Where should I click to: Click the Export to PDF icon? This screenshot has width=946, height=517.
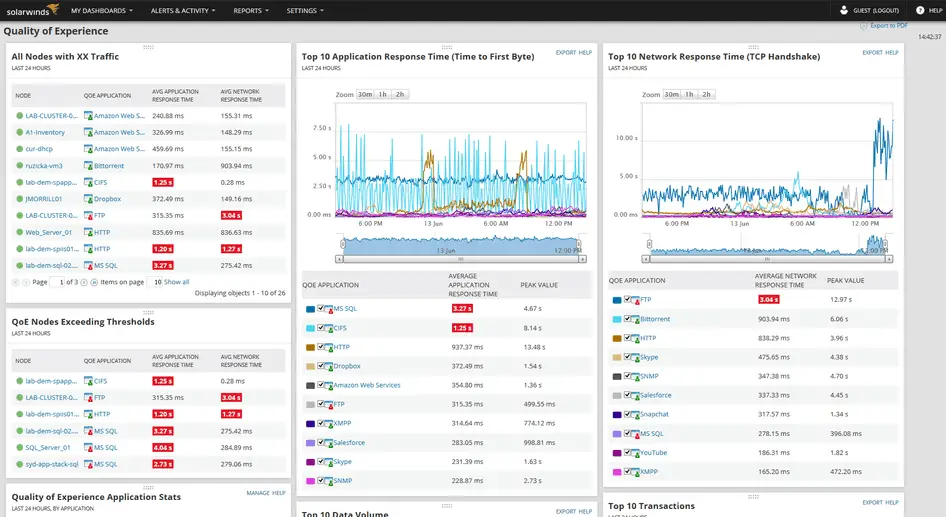(864, 25)
